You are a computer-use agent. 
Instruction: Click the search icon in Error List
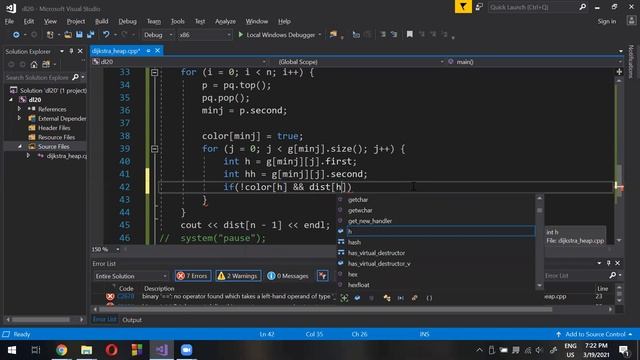click(x=613, y=276)
